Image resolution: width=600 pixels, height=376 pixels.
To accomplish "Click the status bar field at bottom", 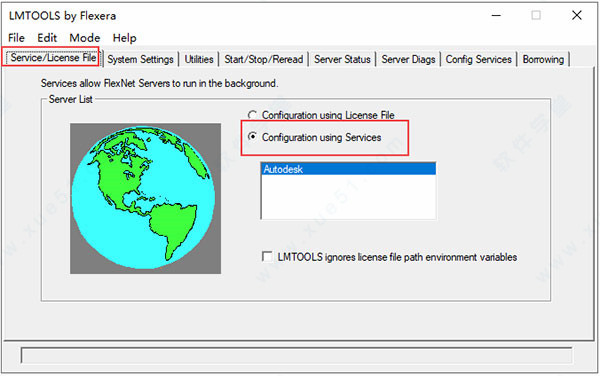I will point(297,355).
